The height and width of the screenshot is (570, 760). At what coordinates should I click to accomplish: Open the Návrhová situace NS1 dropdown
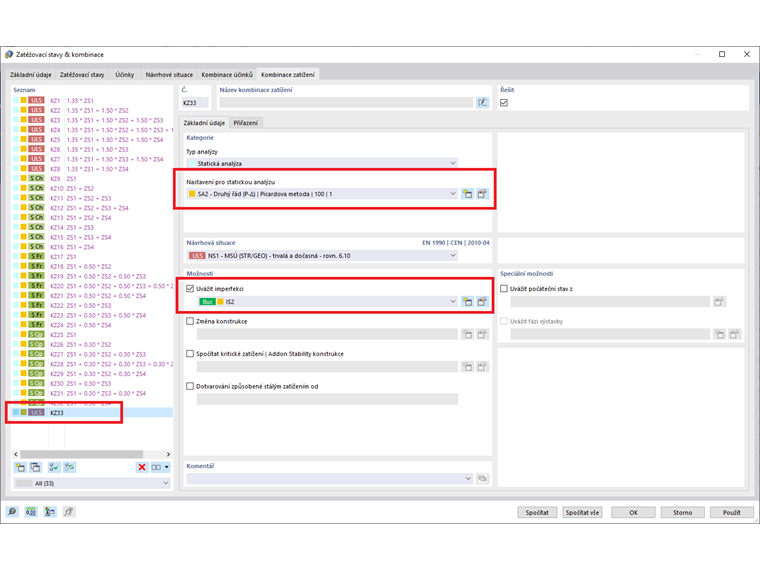pos(322,255)
